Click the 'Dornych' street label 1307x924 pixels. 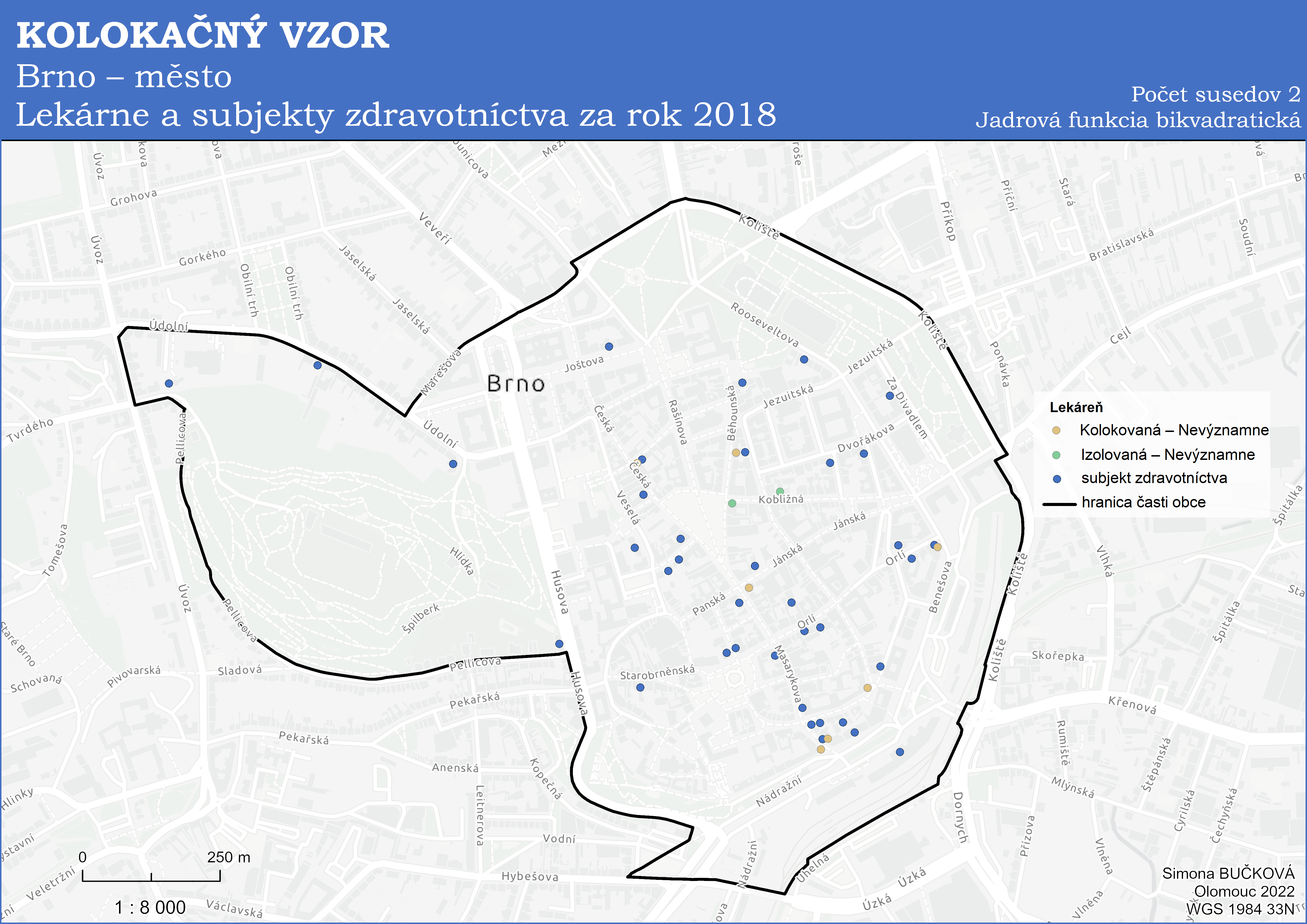[x=960, y=818]
